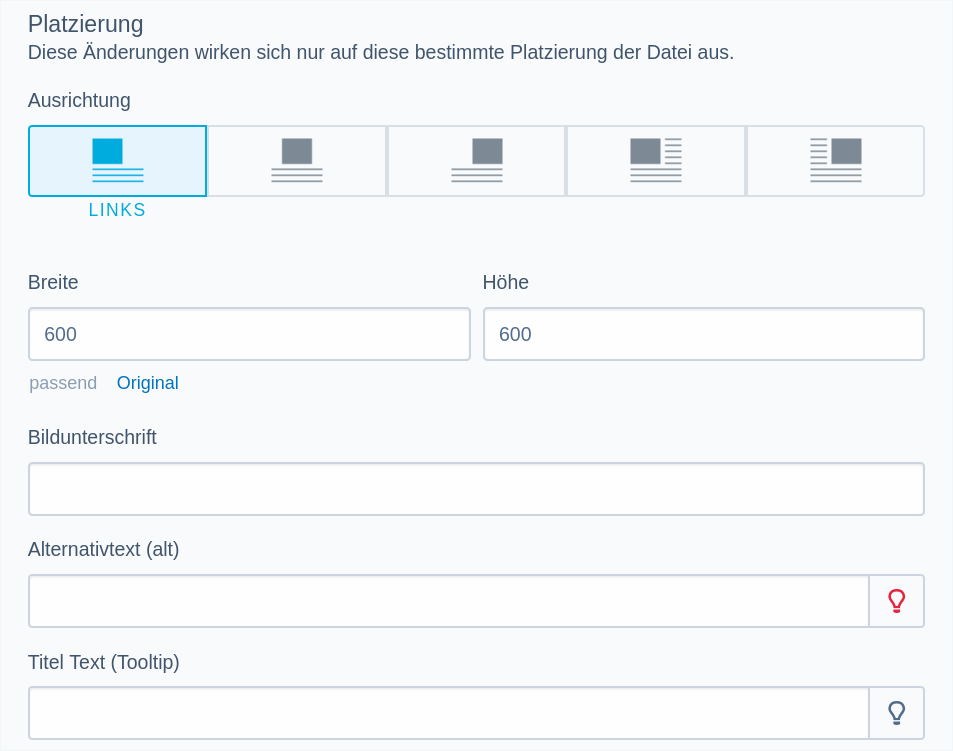The width and height of the screenshot is (953, 751).
Task: Click into the Bildunterschrift caption field
Action: click(x=476, y=489)
